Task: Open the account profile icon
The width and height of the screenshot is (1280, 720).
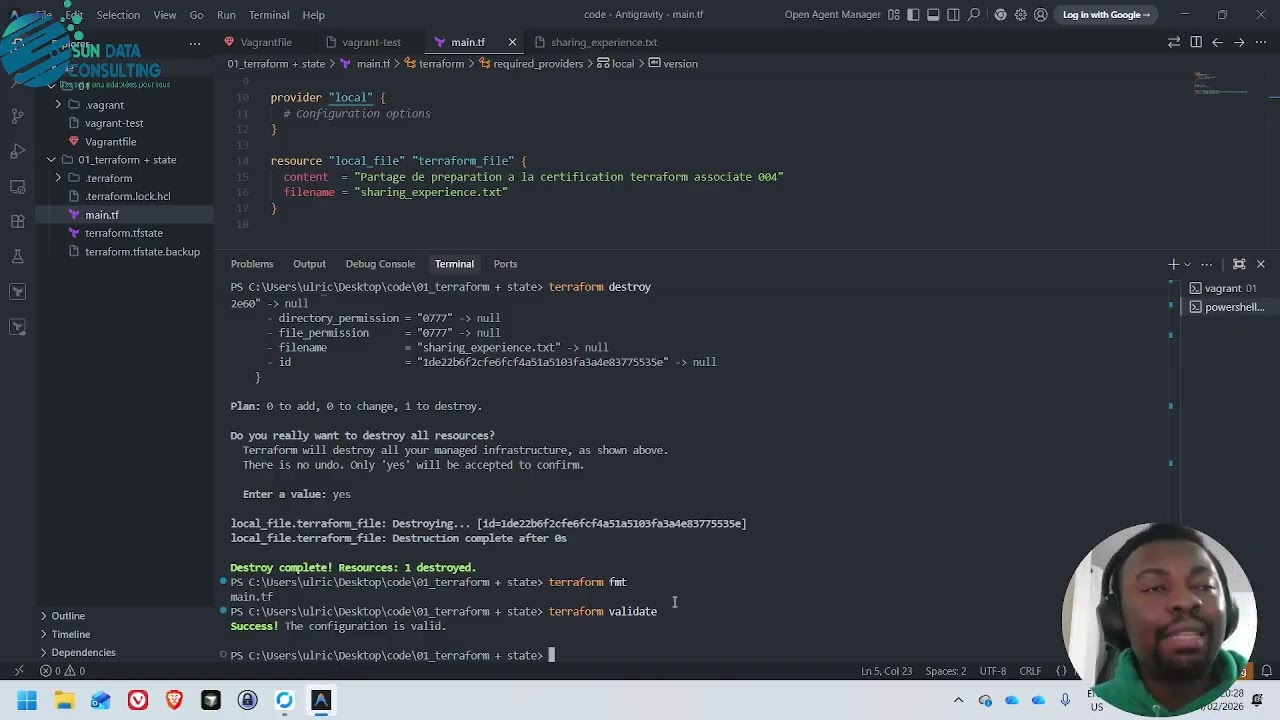Action: pos(1041,15)
